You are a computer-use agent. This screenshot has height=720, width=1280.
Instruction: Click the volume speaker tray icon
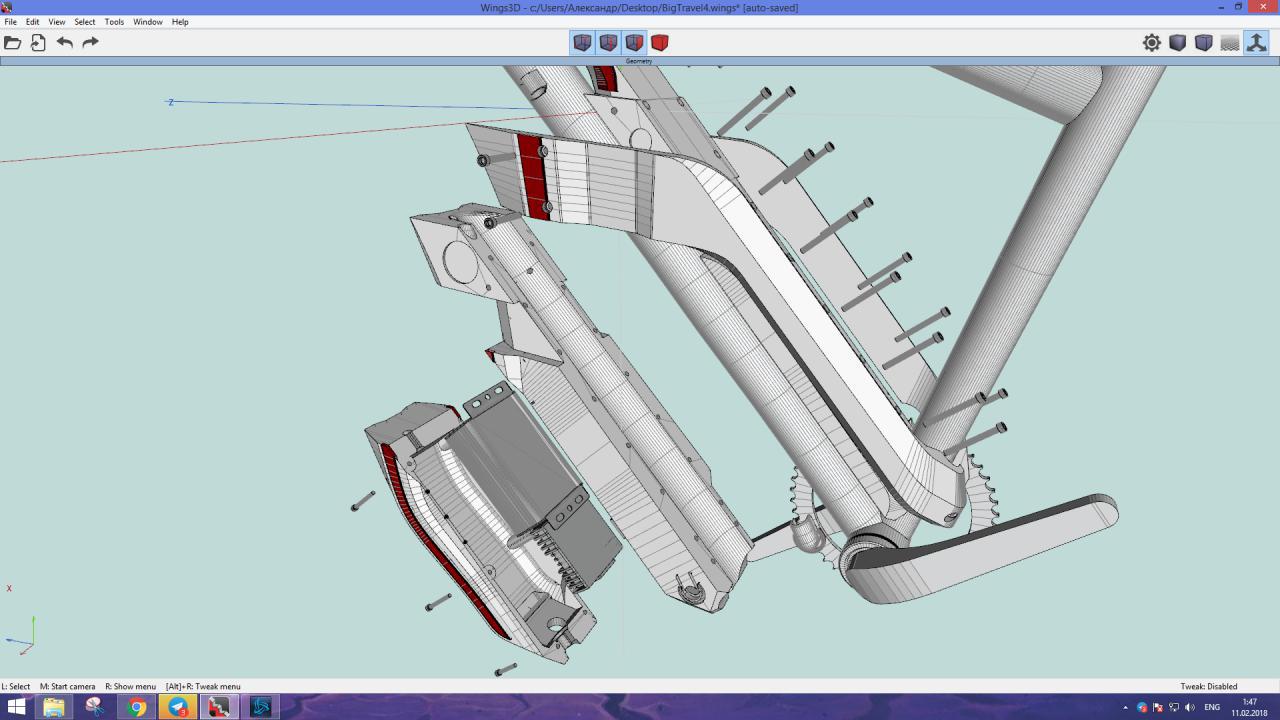tap(1190, 707)
